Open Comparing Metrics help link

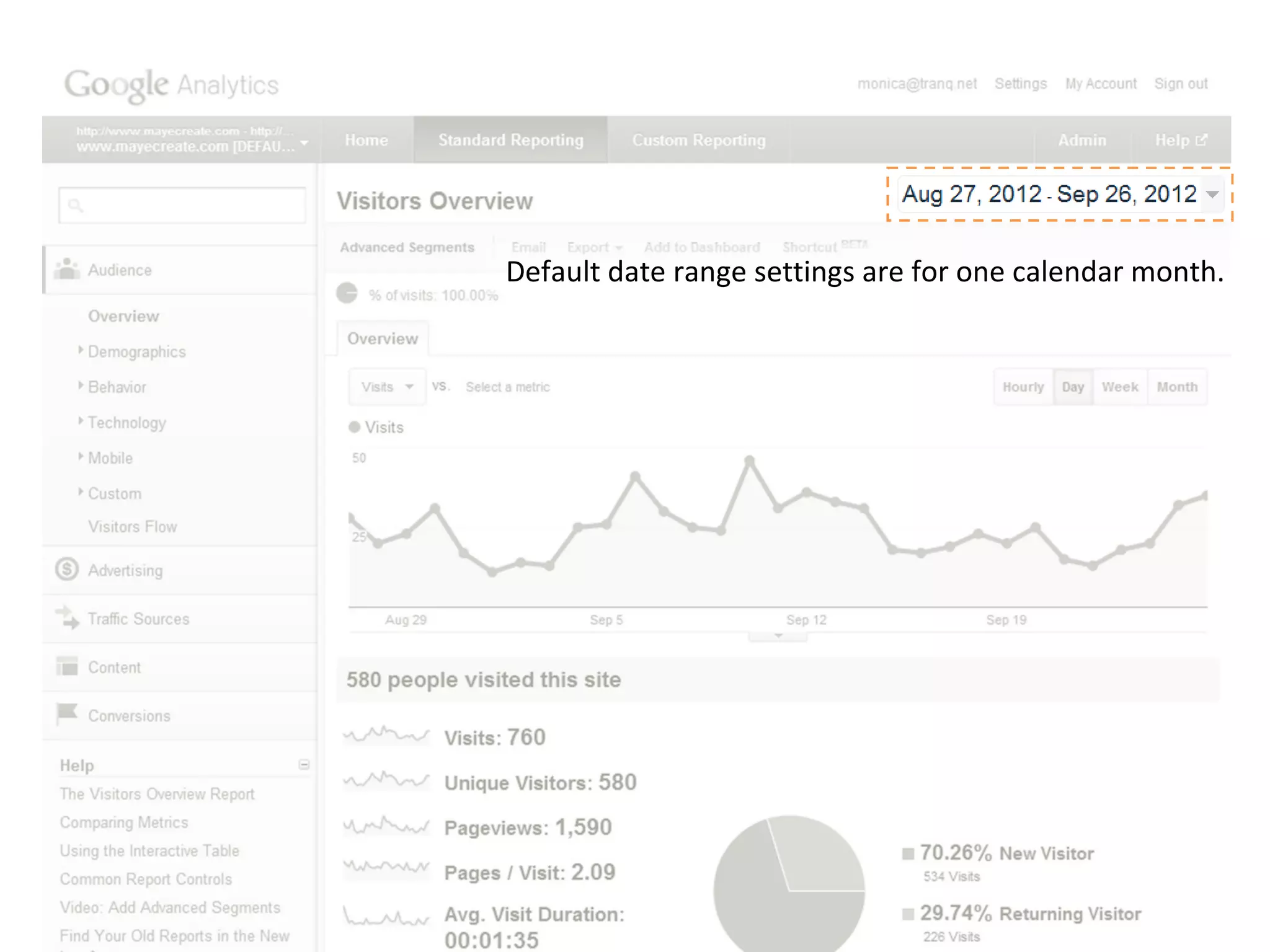(x=124, y=822)
